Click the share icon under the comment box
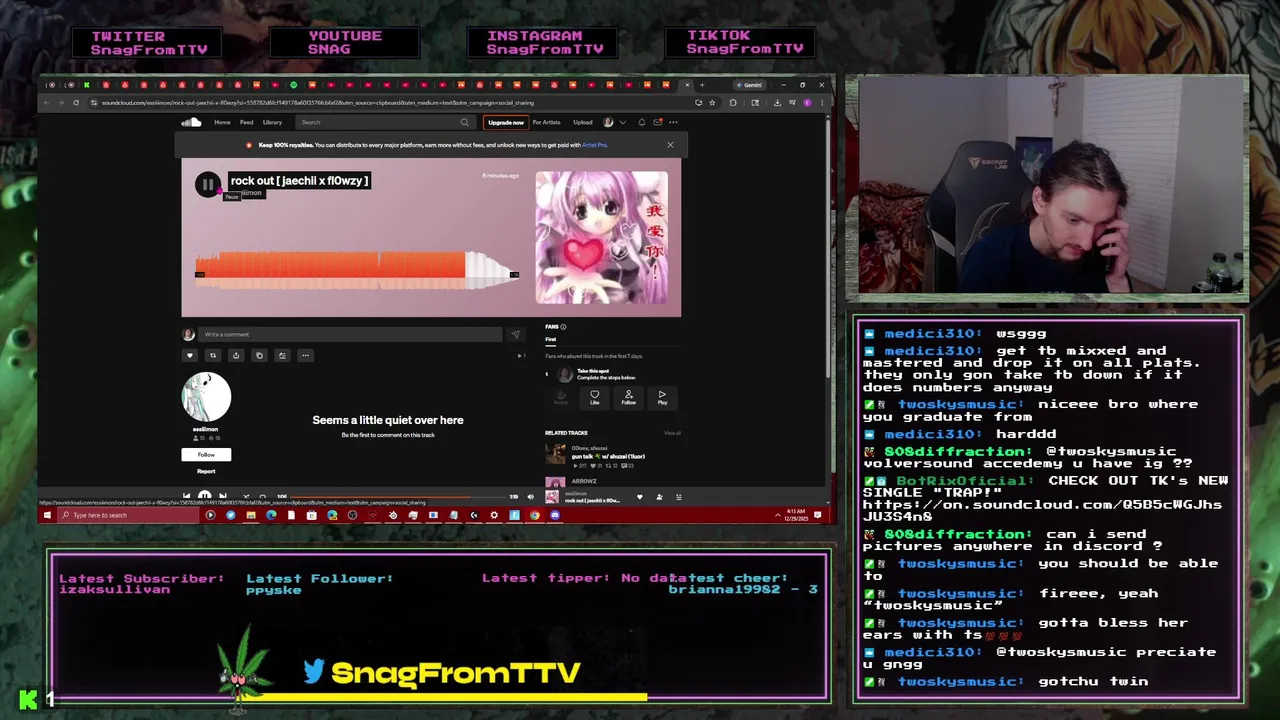1280x720 pixels. (236, 355)
